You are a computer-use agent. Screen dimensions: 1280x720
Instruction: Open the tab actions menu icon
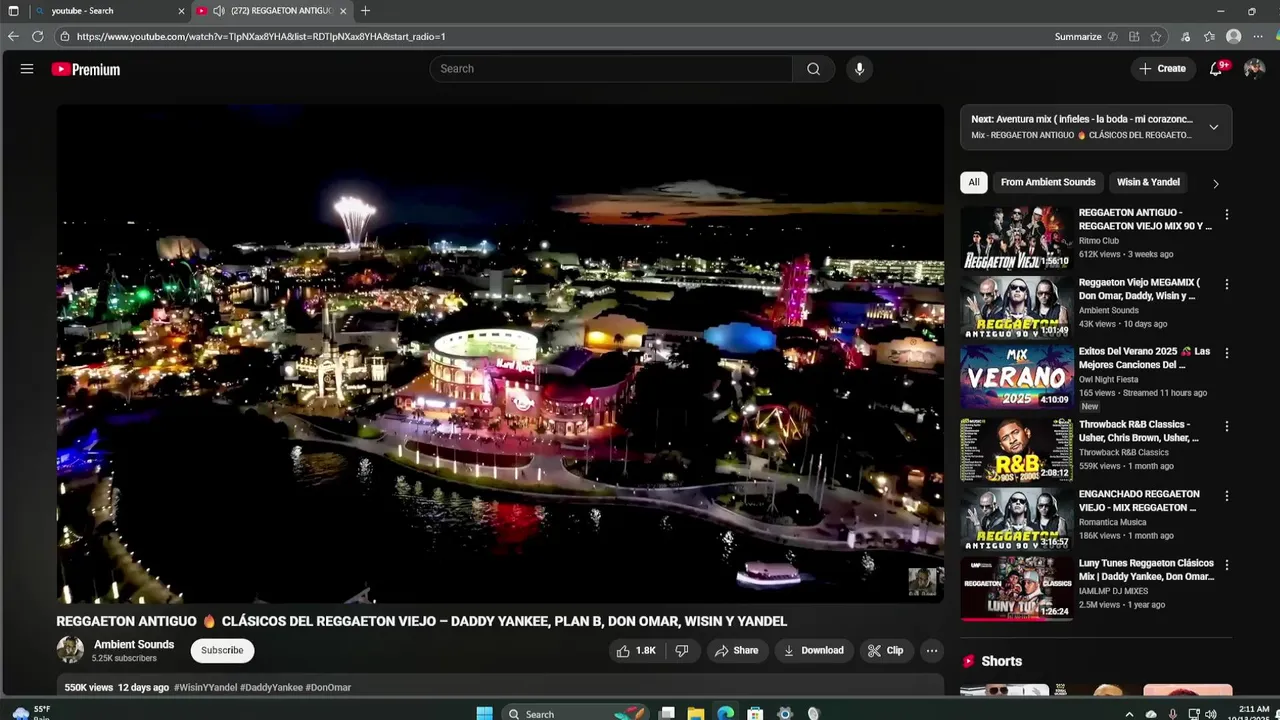[x=13, y=11]
